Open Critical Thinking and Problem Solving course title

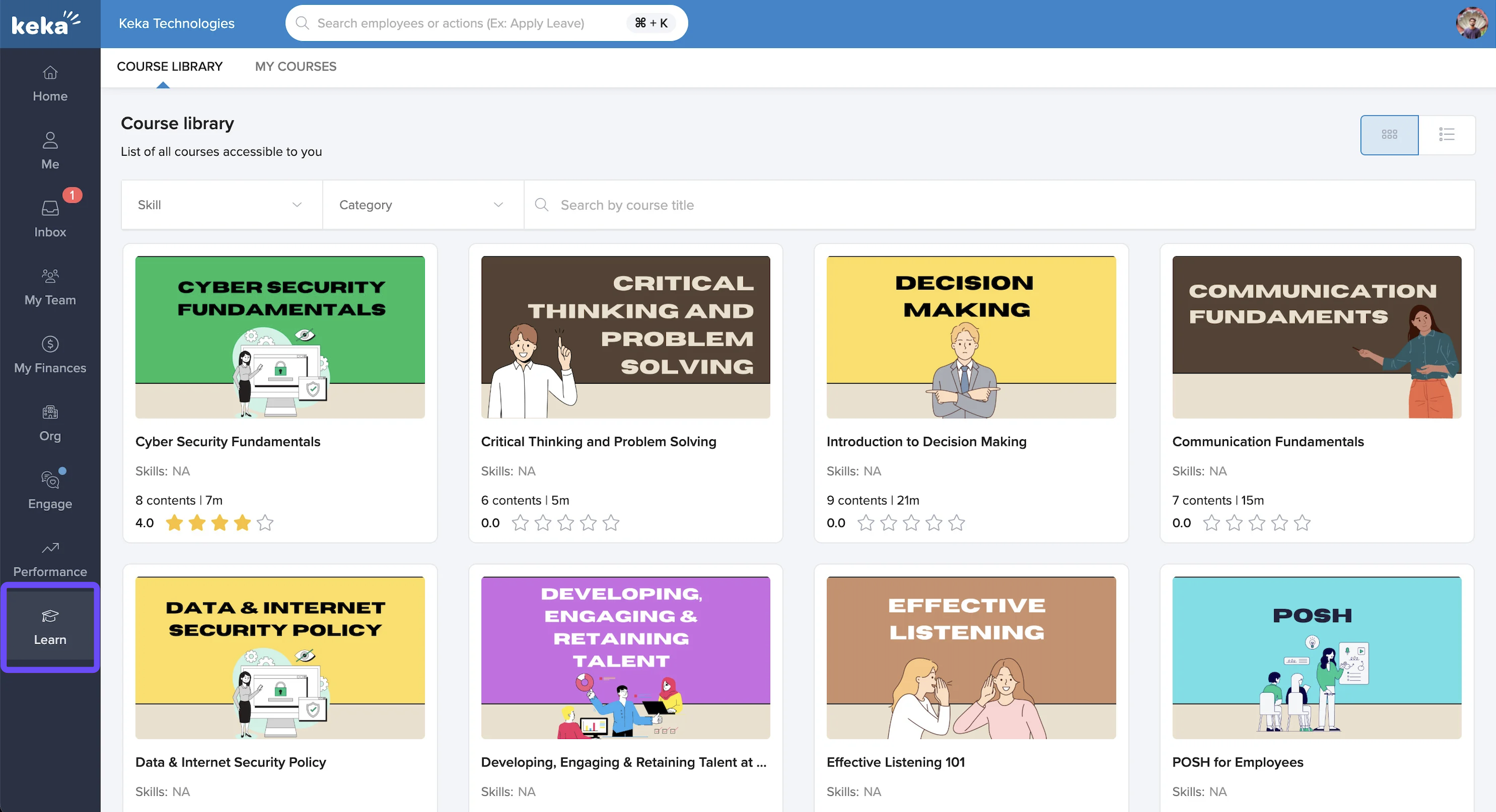pos(598,442)
